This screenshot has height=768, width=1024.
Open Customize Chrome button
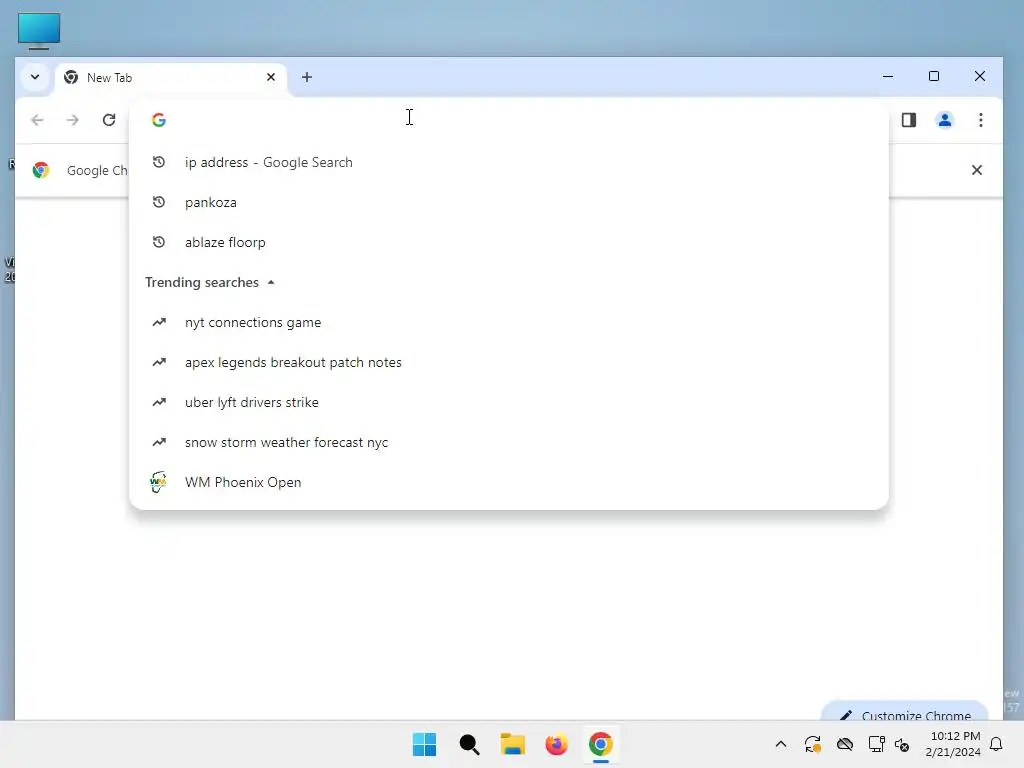tap(905, 712)
